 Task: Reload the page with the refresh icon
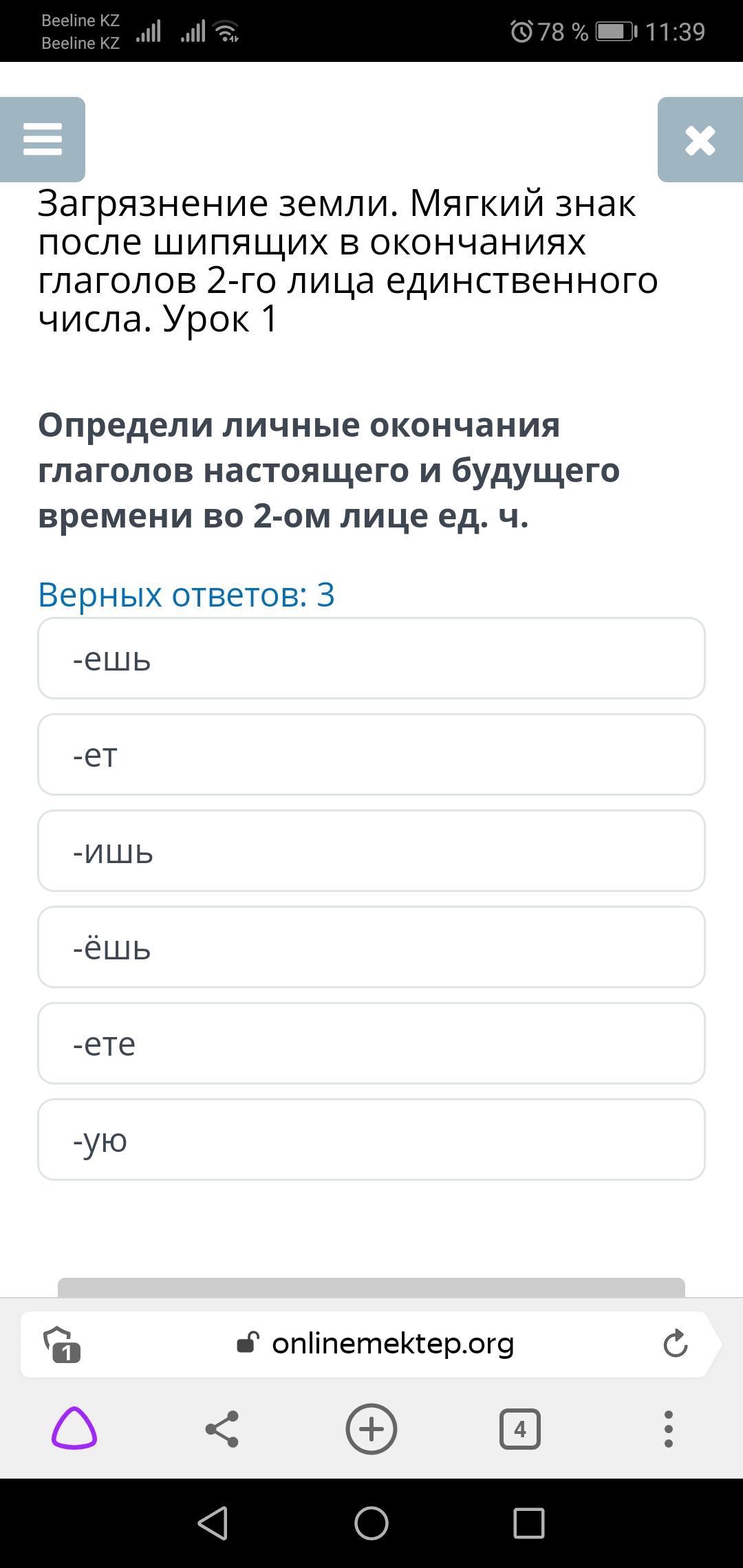click(x=675, y=1343)
